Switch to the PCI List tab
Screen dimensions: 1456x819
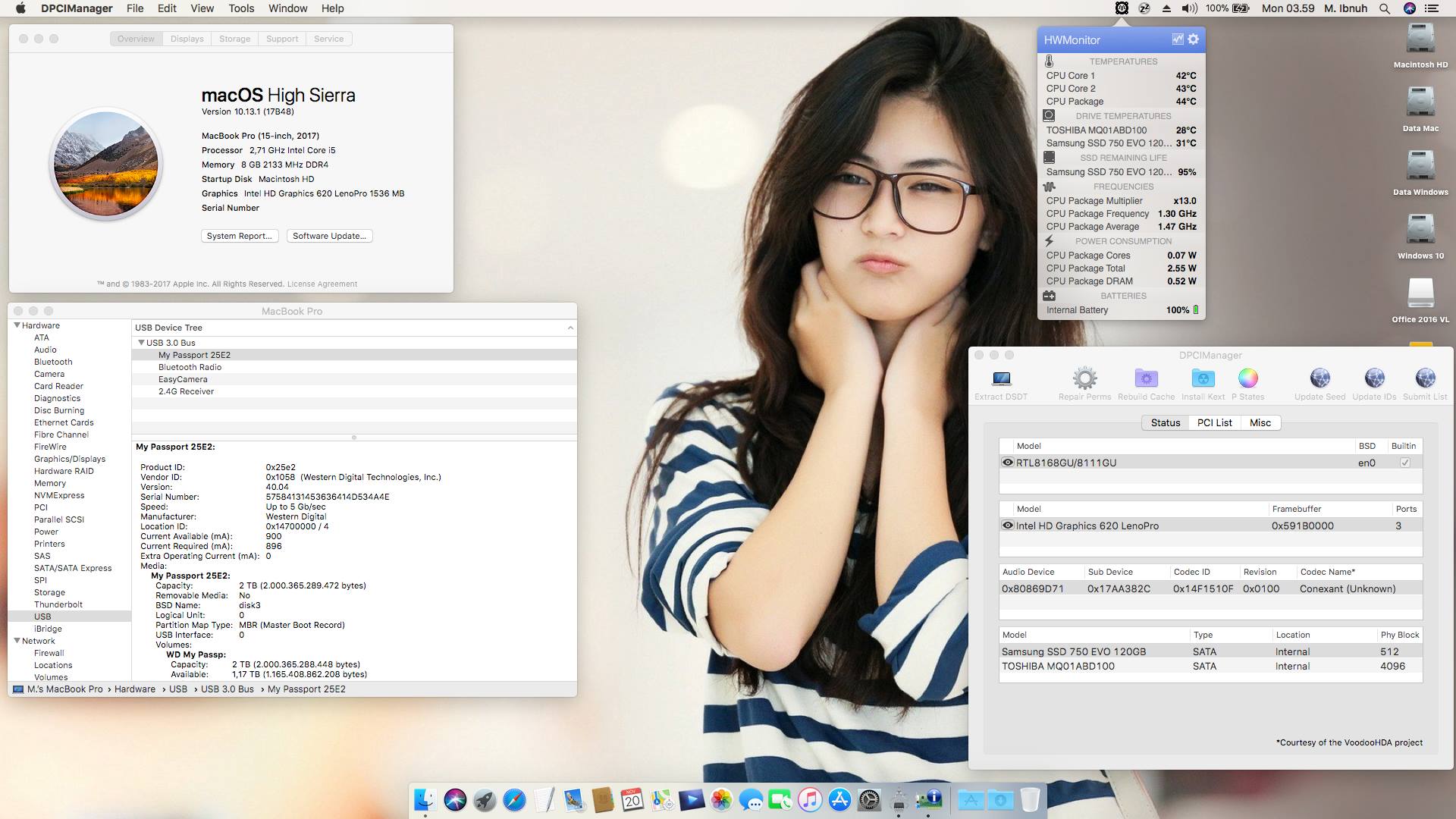(x=1214, y=423)
